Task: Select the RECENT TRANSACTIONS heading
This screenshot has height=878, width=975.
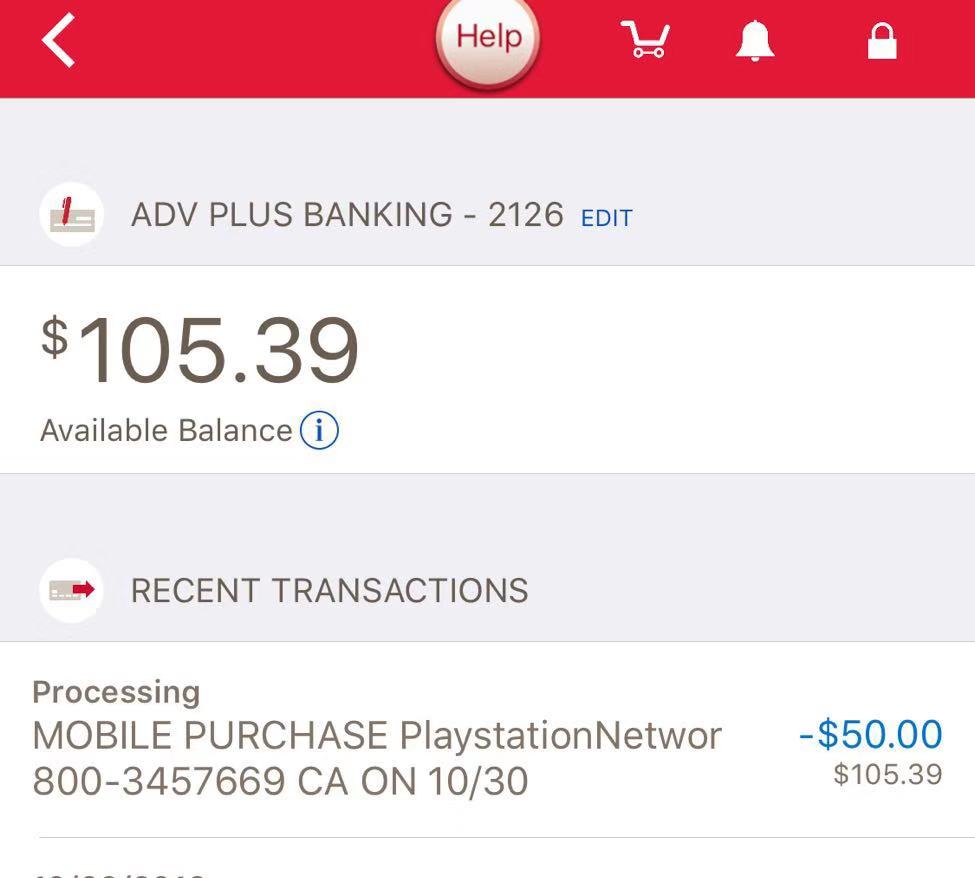Action: [x=330, y=590]
